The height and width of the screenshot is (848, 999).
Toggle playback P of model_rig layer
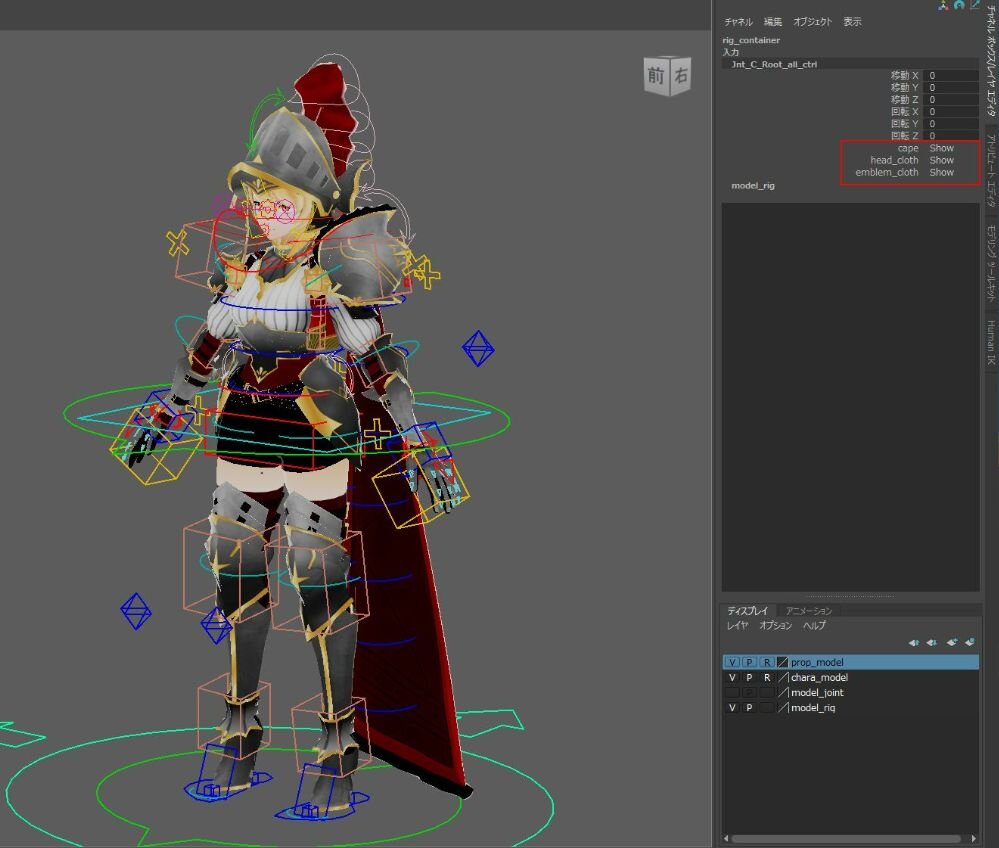pyautogui.click(x=749, y=708)
